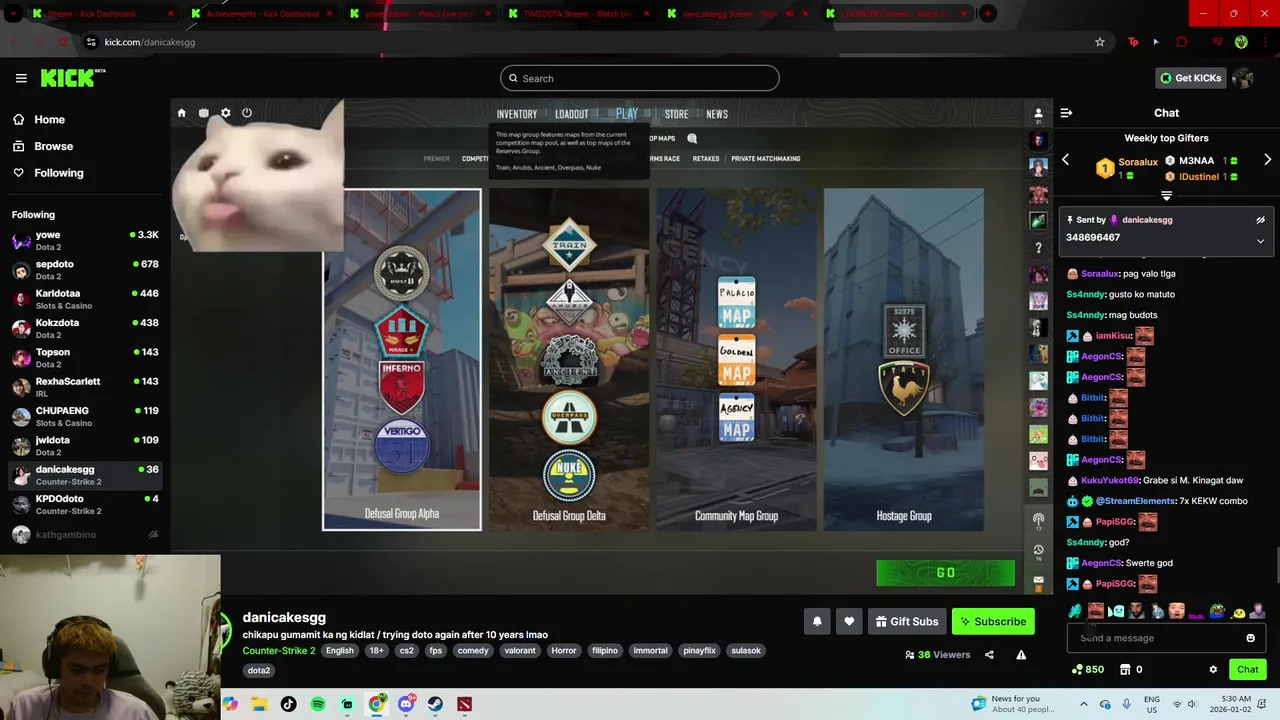
Task: Click the CS2 power quit icon
Action: [247, 113]
